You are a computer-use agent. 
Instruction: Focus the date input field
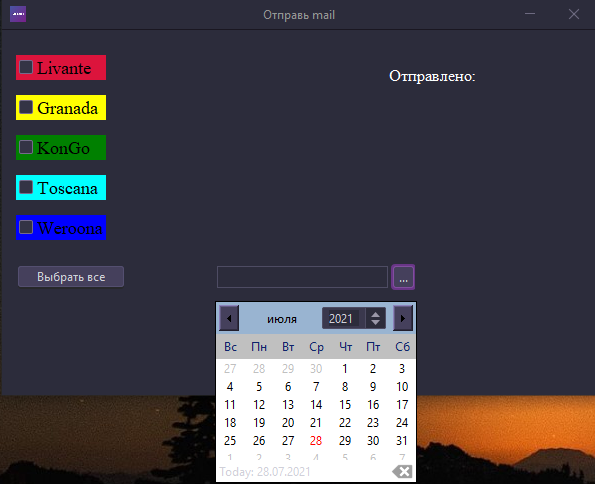point(302,277)
